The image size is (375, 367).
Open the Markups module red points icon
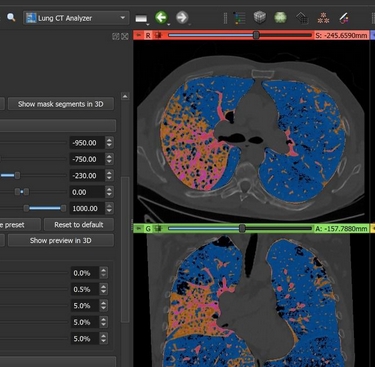(323, 18)
